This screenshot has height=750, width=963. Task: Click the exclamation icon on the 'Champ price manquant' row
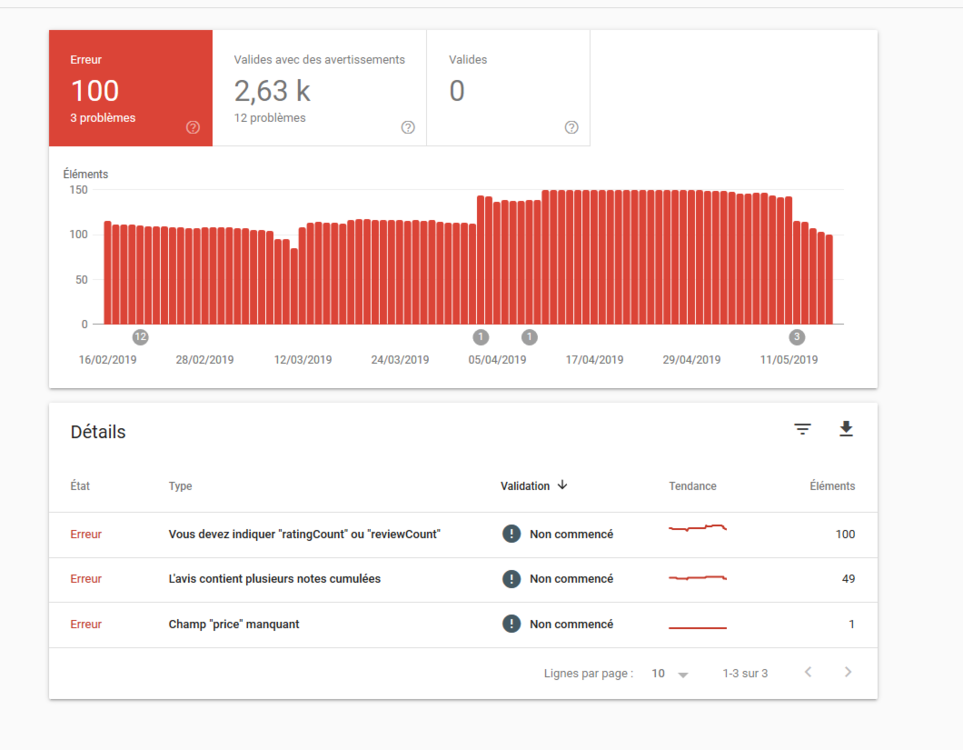511,624
